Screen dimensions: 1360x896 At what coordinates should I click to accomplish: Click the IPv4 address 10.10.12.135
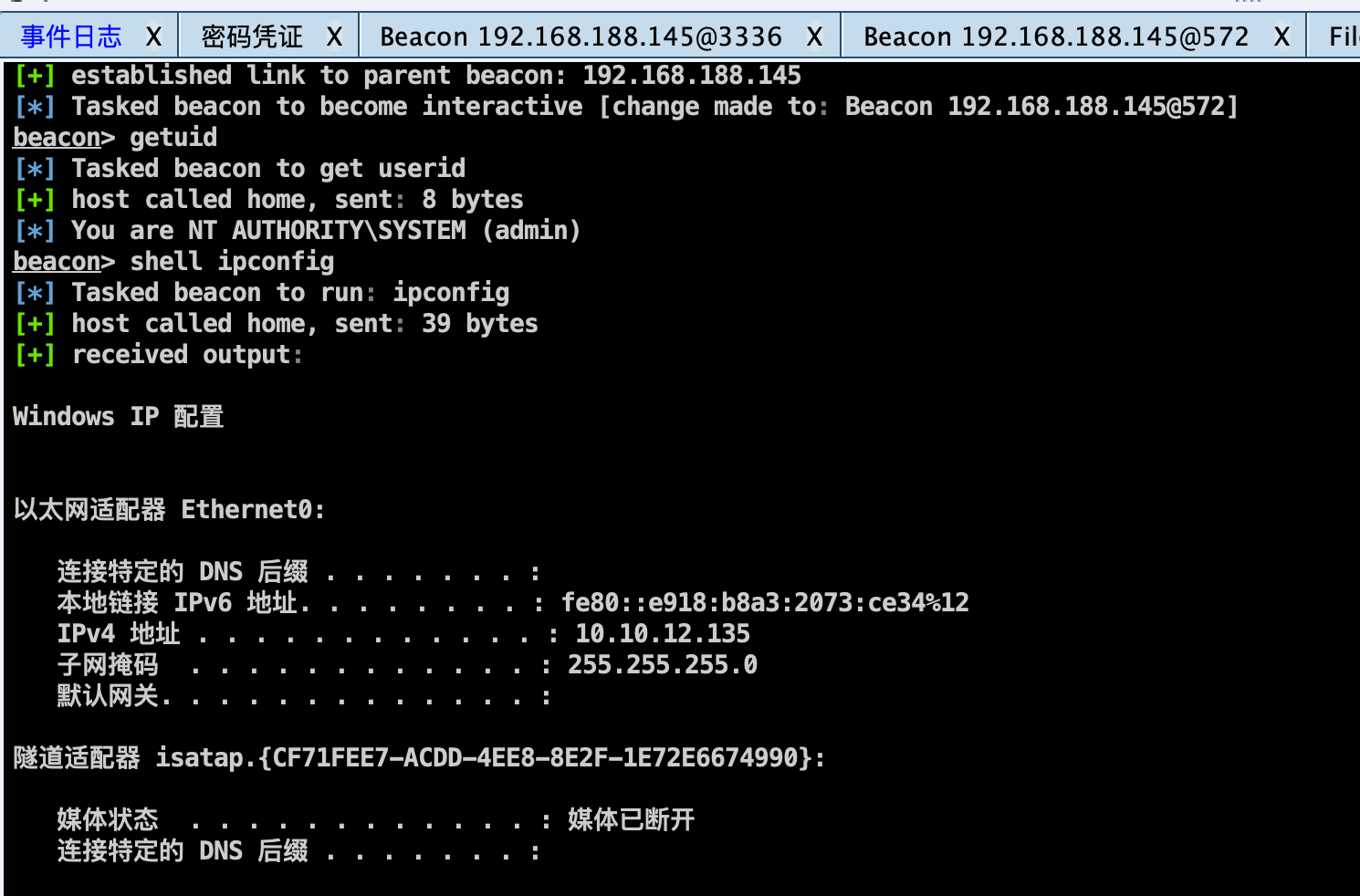pos(663,634)
